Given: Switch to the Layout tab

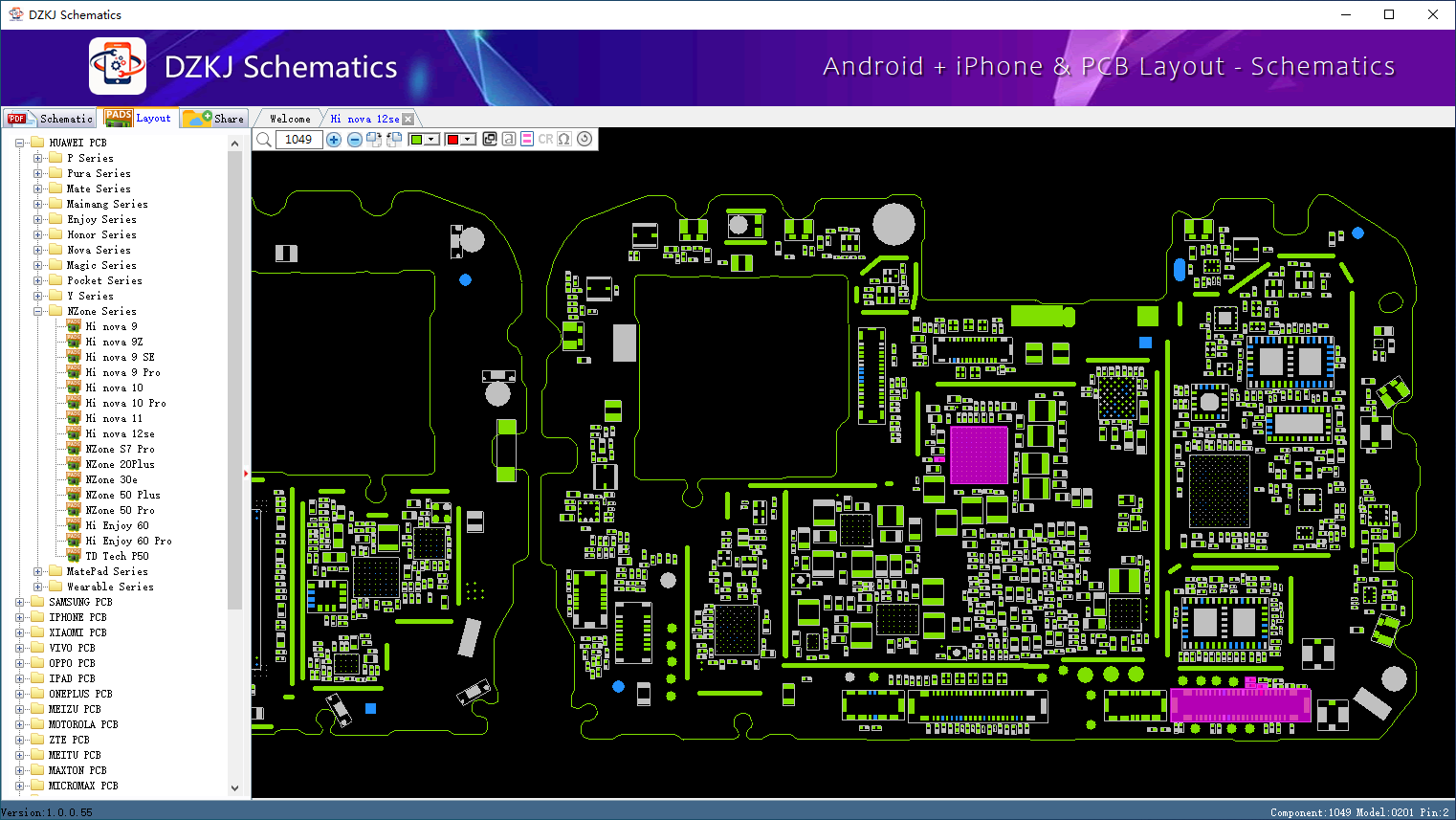Looking at the screenshot, I should pos(139,118).
